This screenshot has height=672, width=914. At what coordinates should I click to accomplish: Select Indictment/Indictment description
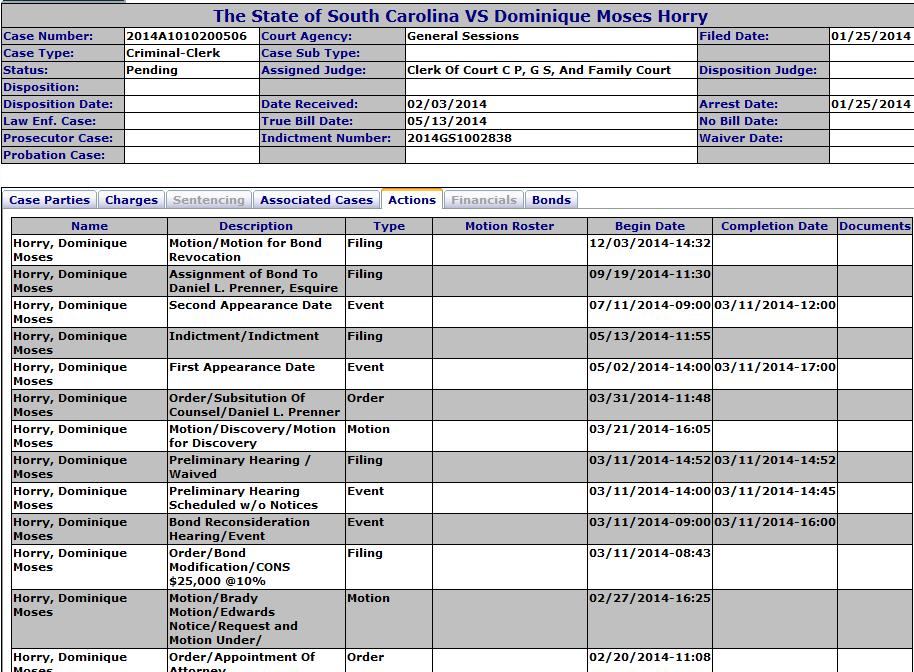pyautogui.click(x=244, y=336)
